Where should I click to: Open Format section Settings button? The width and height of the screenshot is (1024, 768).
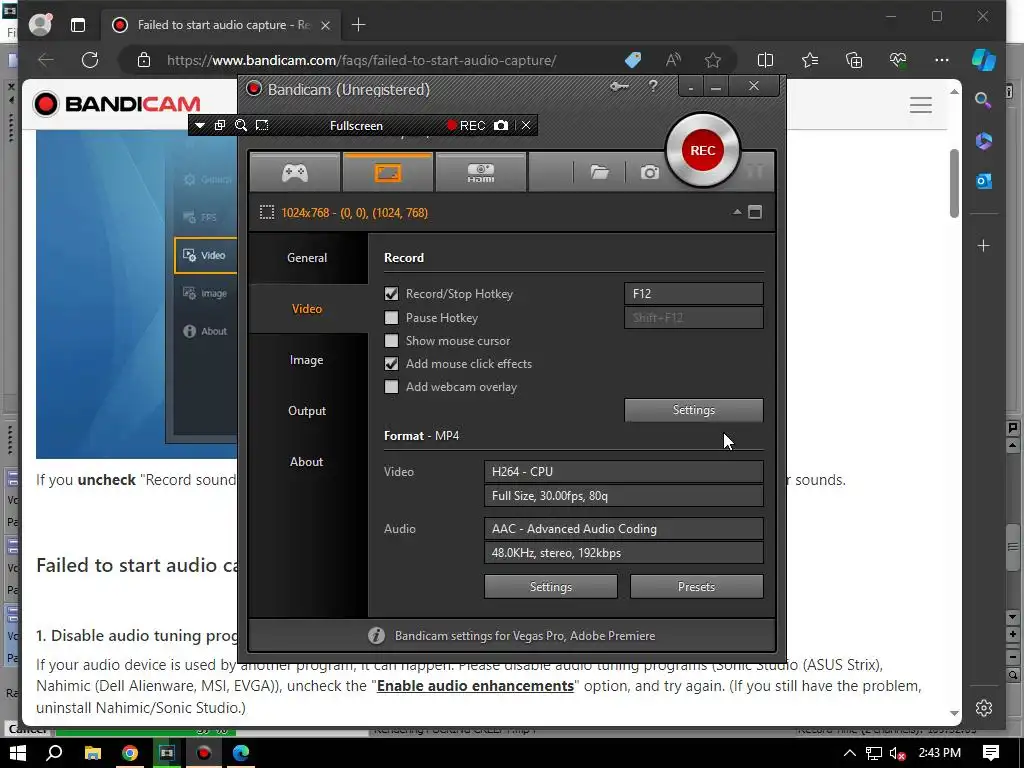coord(551,586)
